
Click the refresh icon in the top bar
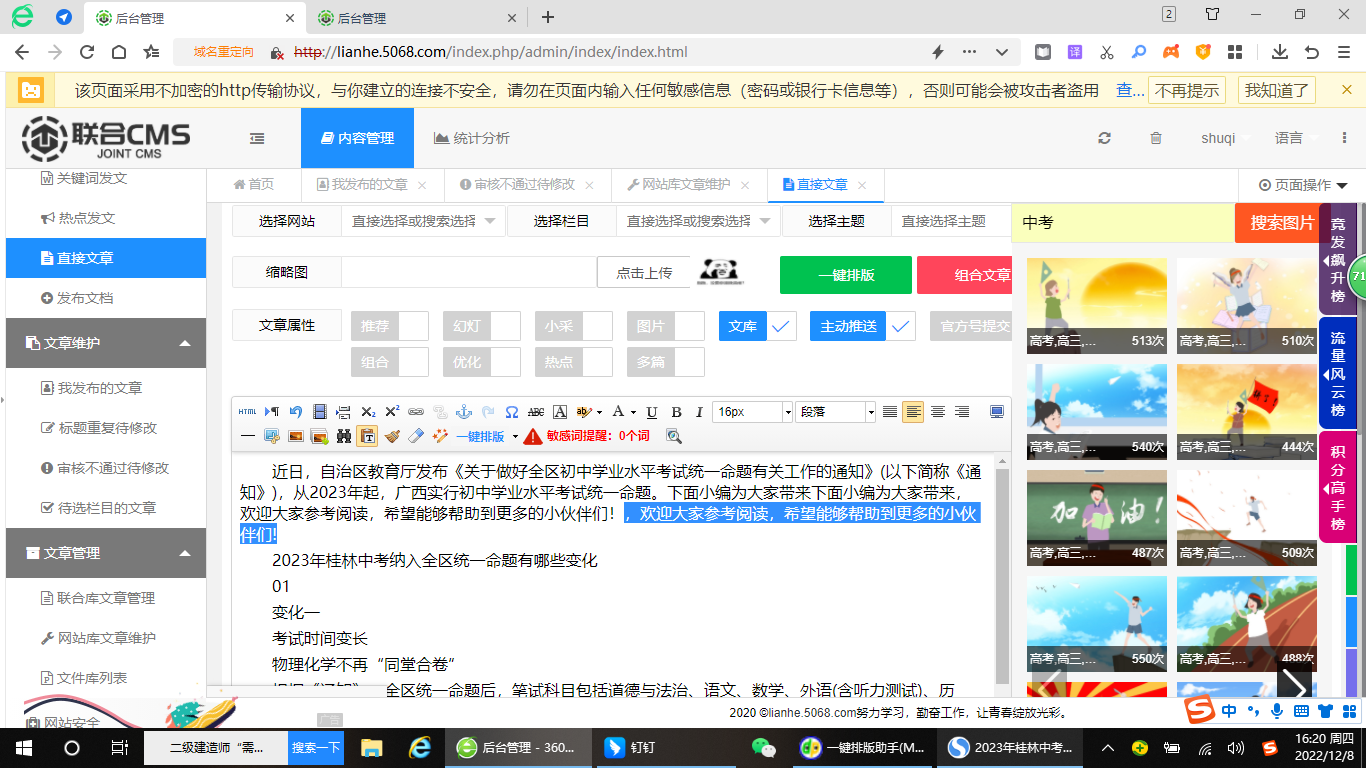coord(1104,138)
